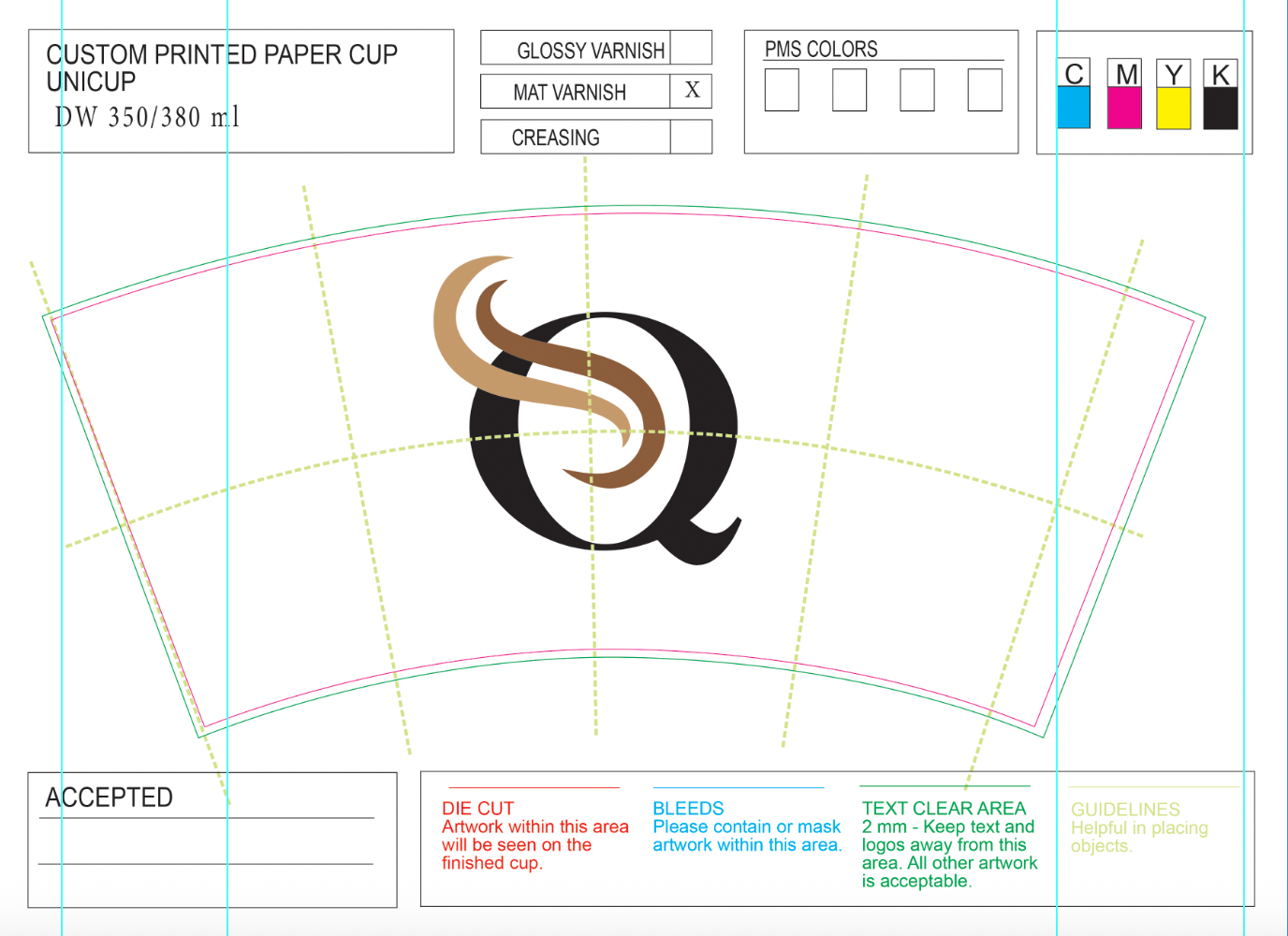Viewport: 1288px width, 936px height.
Task: Tick the Glossy Varnish checkbox
Action: click(691, 48)
